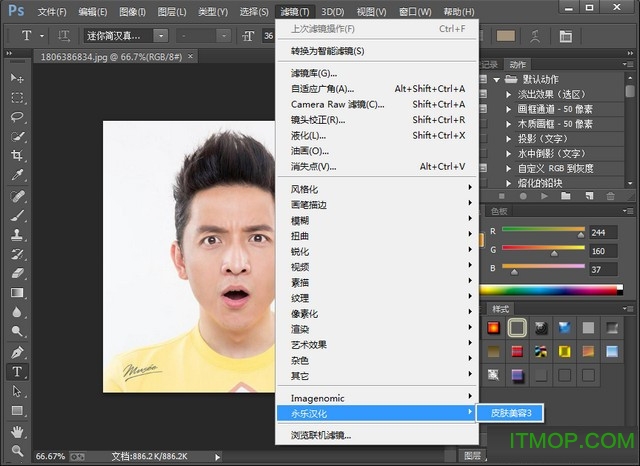Collapse the 默认动作 folder

[498, 79]
